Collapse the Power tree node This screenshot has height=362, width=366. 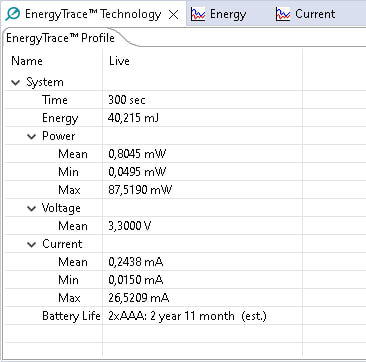31,136
